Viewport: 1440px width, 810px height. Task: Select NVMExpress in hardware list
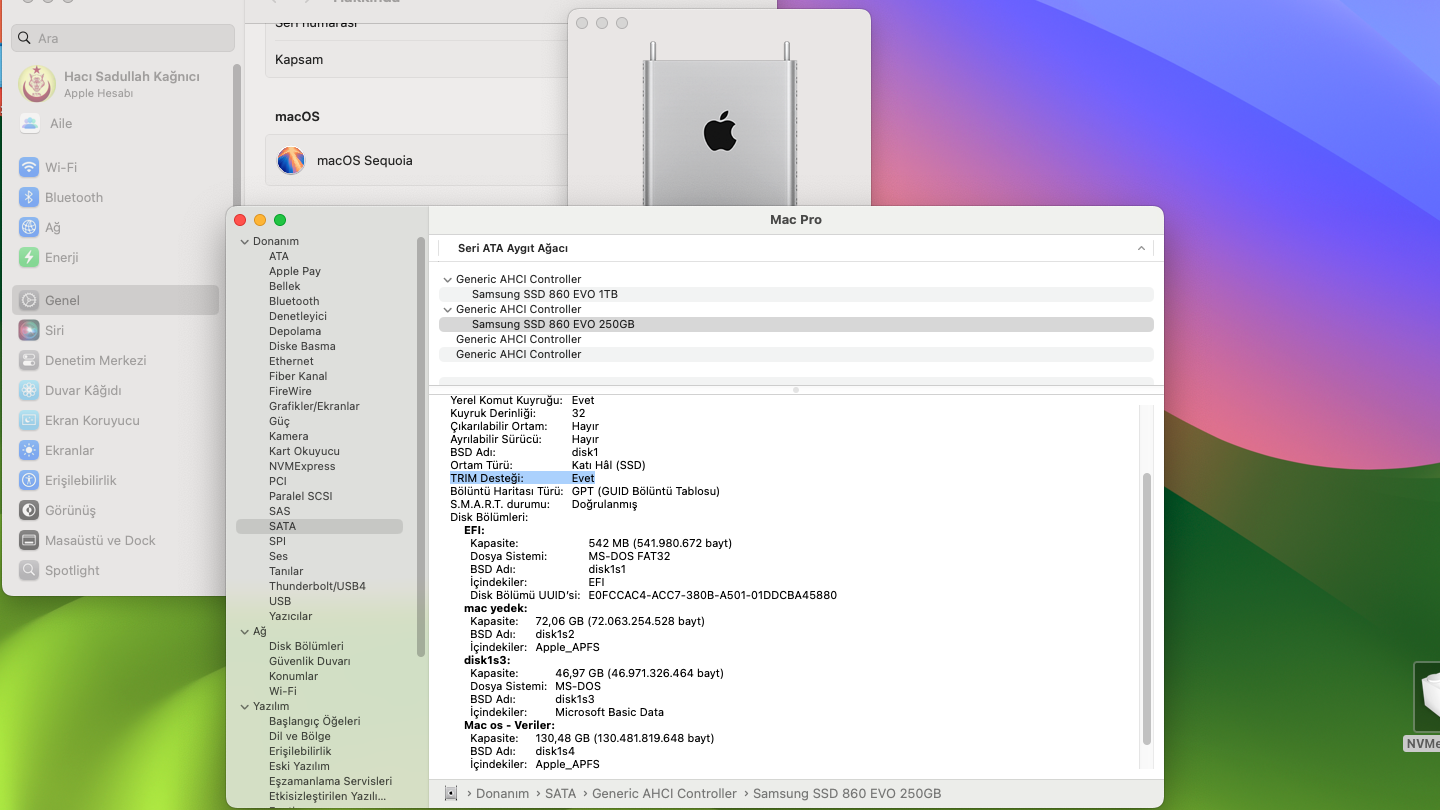301,466
